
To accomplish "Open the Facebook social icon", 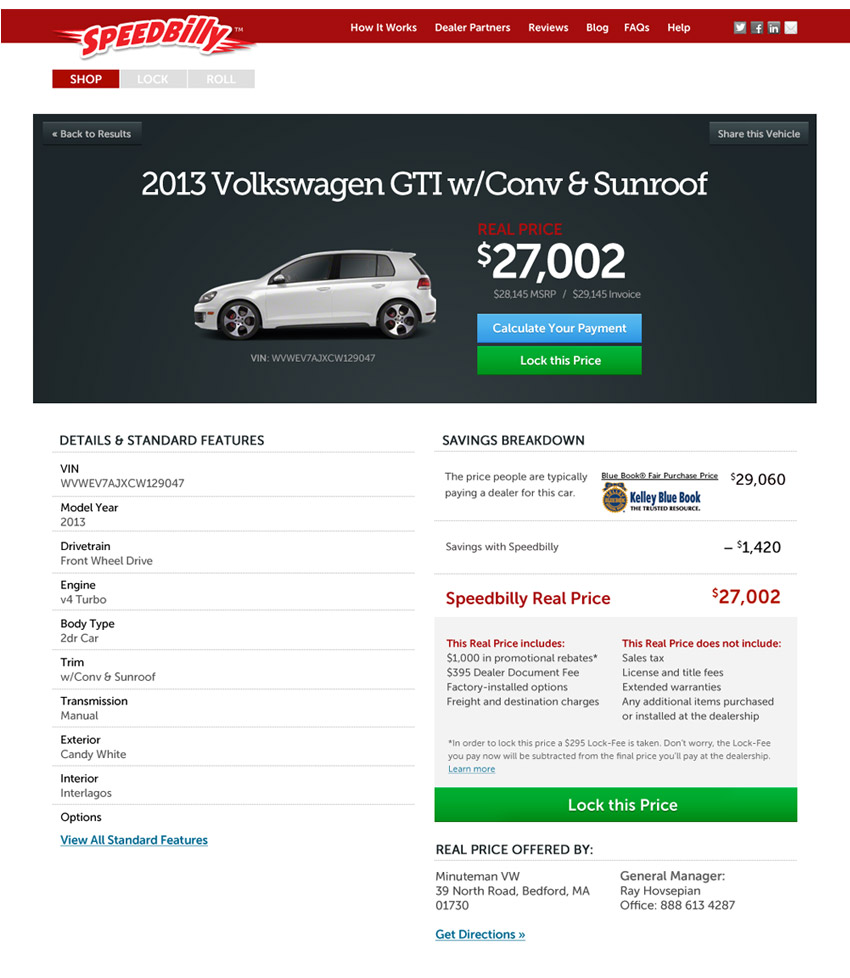I will 756,27.
